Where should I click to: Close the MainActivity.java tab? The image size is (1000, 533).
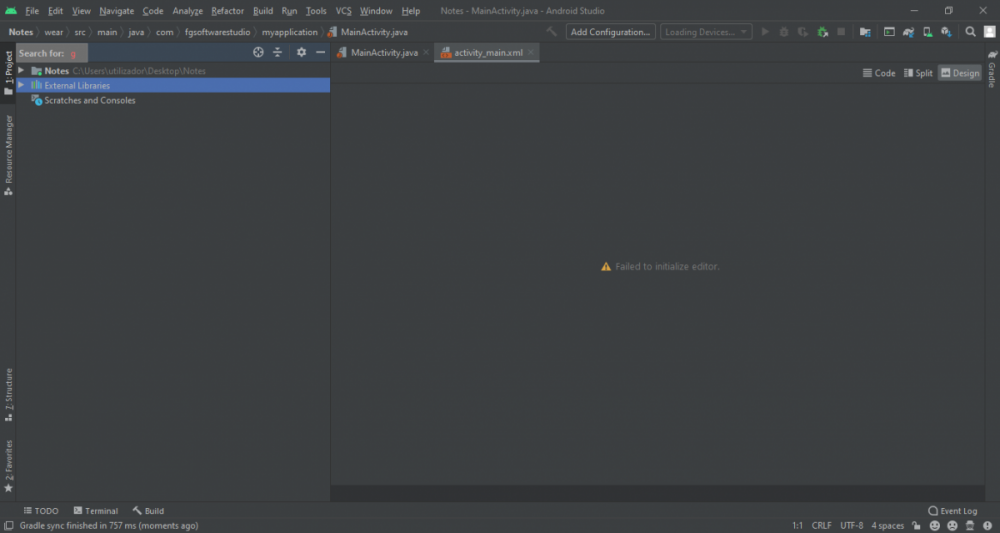point(426,52)
